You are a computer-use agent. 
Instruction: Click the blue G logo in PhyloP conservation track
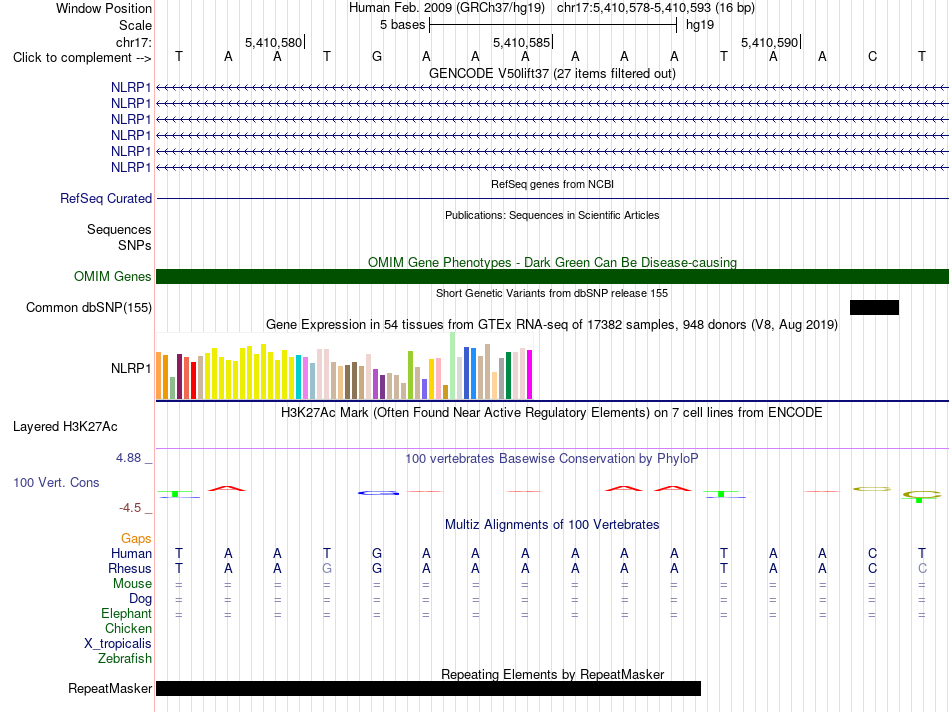click(379, 493)
